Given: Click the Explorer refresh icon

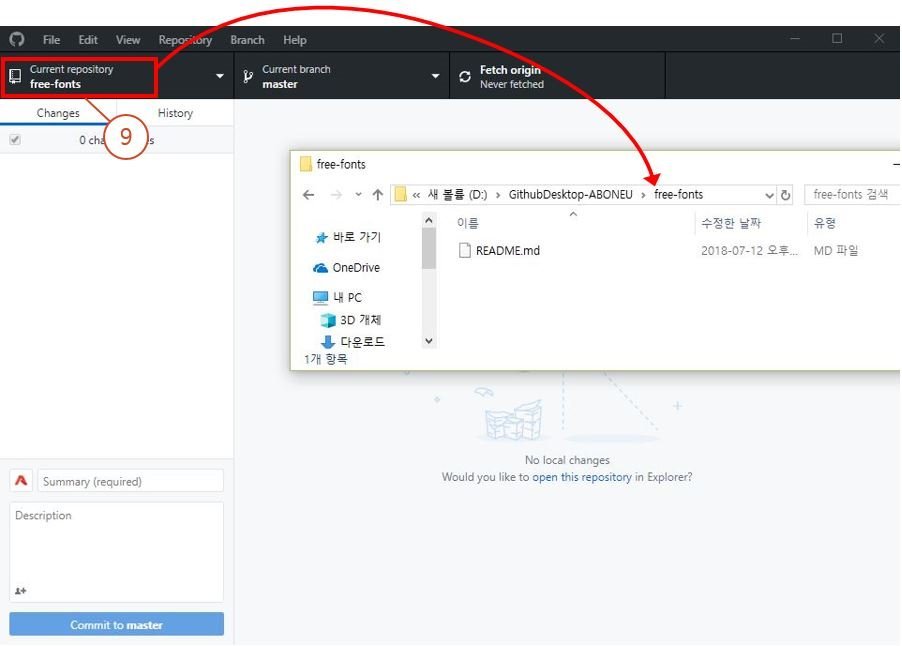Looking at the screenshot, I should coord(785,195).
